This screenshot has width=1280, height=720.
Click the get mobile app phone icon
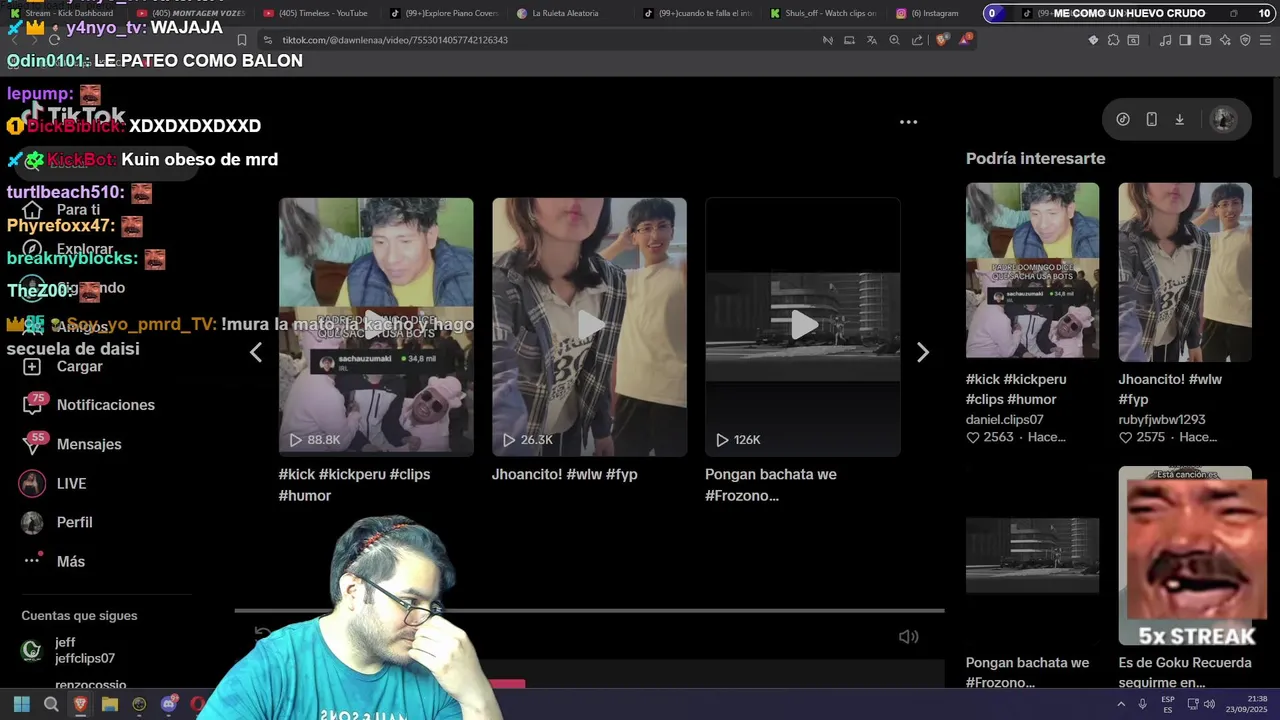1151,119
